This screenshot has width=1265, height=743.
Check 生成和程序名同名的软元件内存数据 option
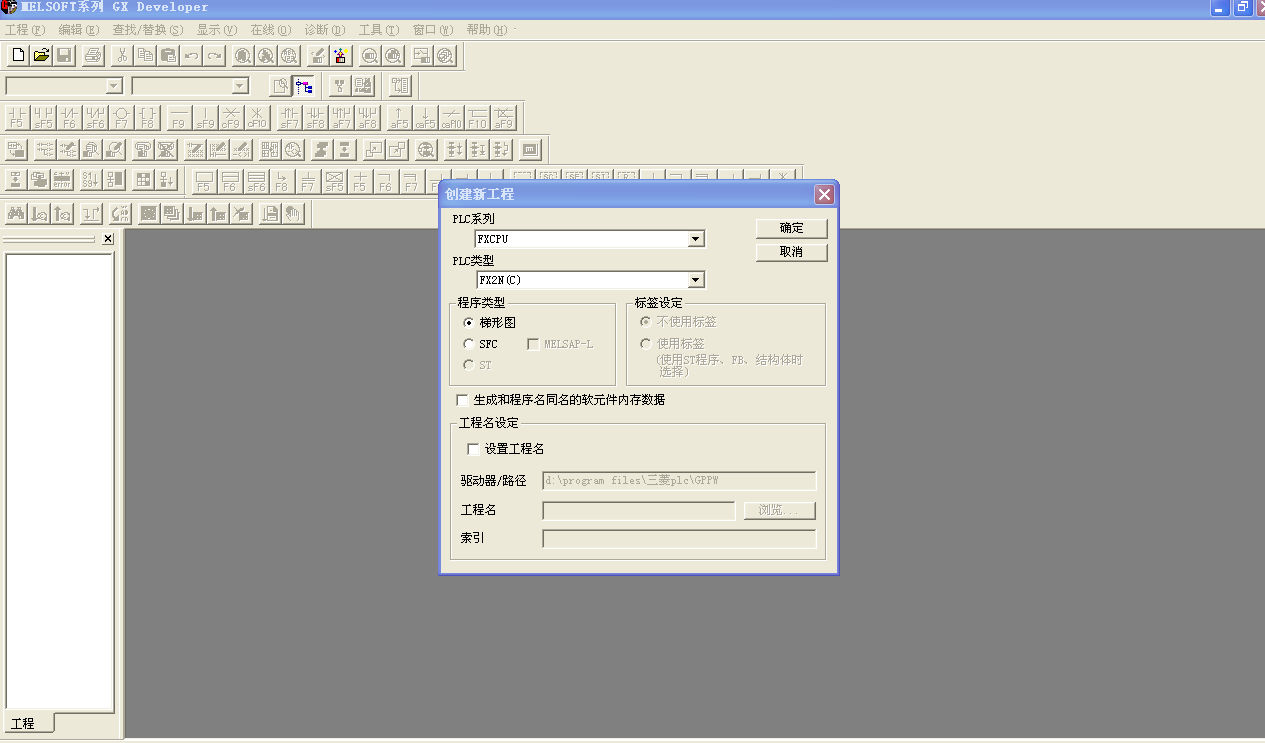click(x=462, y=400)
